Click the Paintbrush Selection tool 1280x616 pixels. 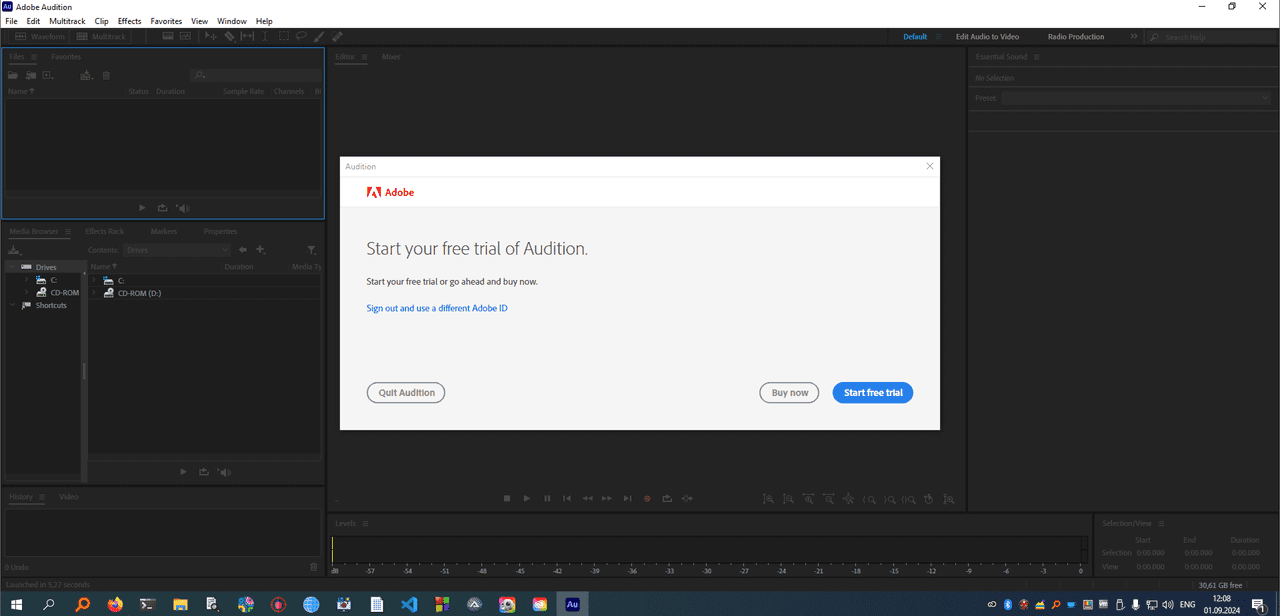319,37
